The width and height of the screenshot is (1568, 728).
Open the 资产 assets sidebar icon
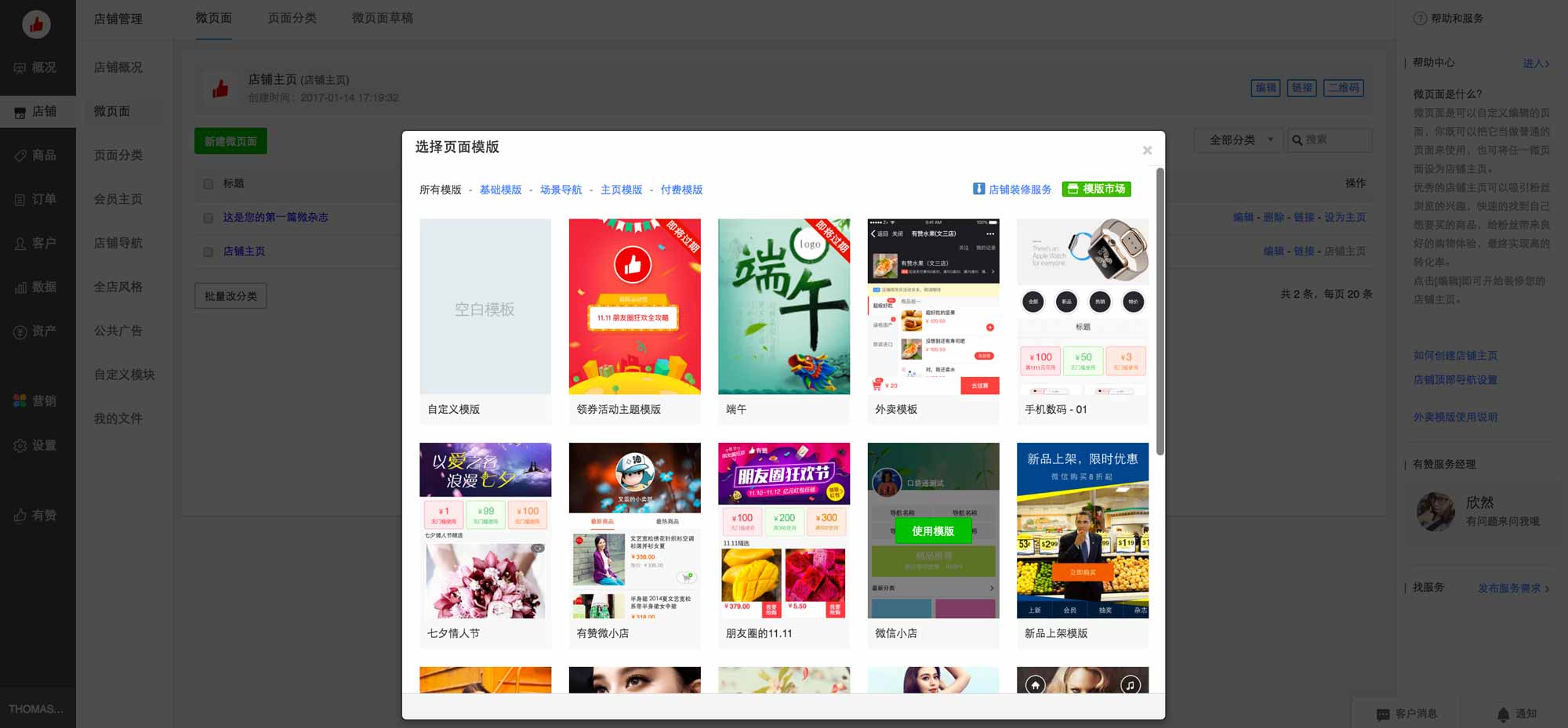(20, 331)
